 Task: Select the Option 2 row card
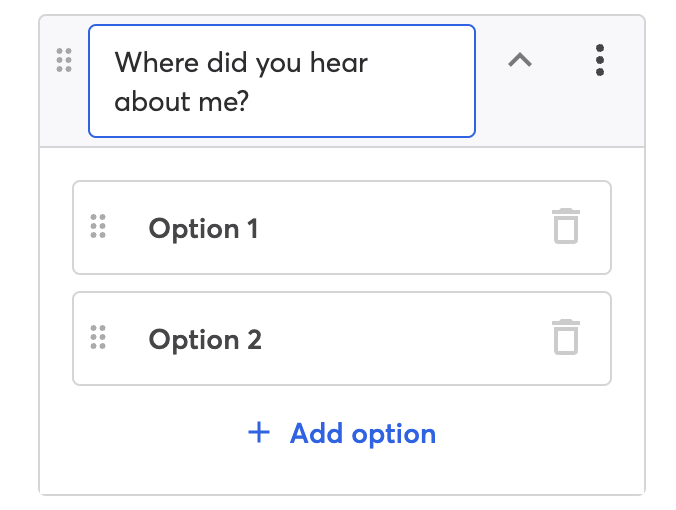coord(342,338)
